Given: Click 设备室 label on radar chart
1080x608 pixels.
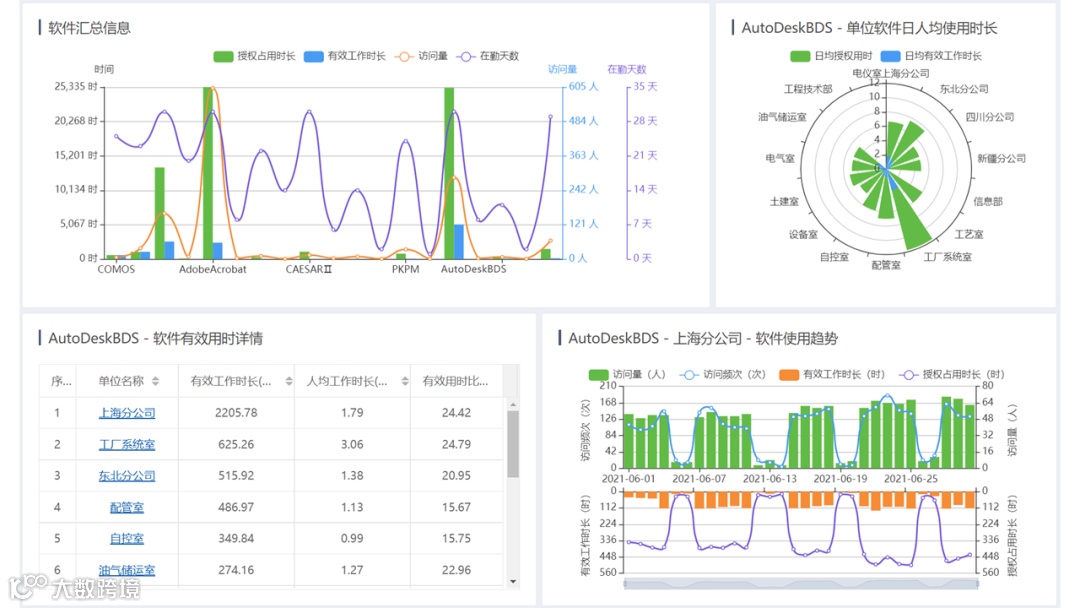Looking at the screenshot, I should 803,235.
